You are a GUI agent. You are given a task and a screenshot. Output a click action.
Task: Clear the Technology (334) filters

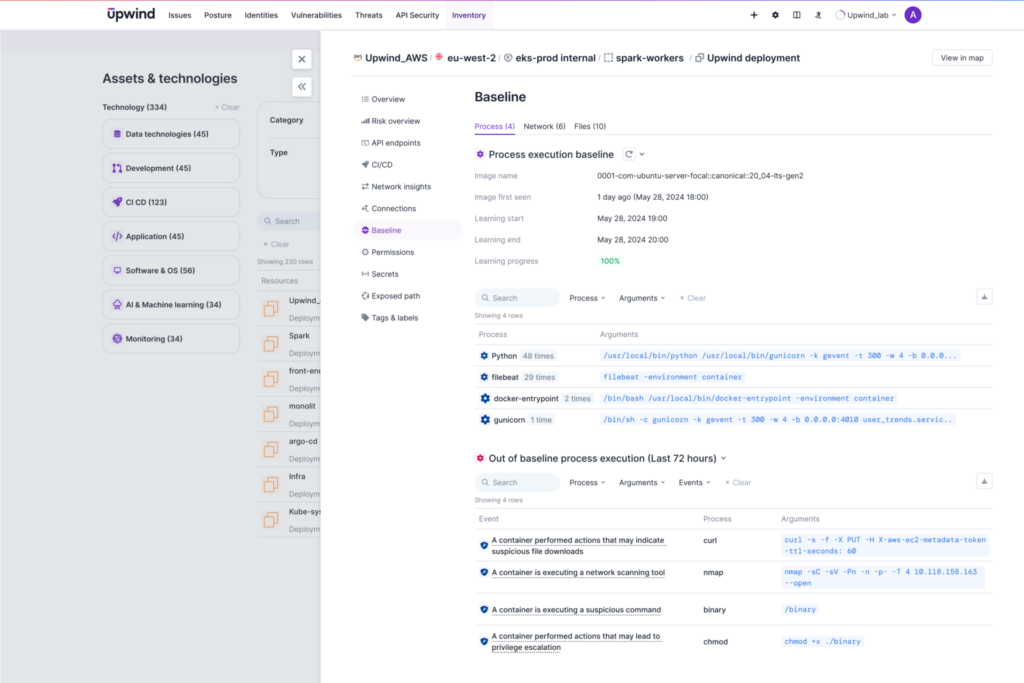click(227, 107)
